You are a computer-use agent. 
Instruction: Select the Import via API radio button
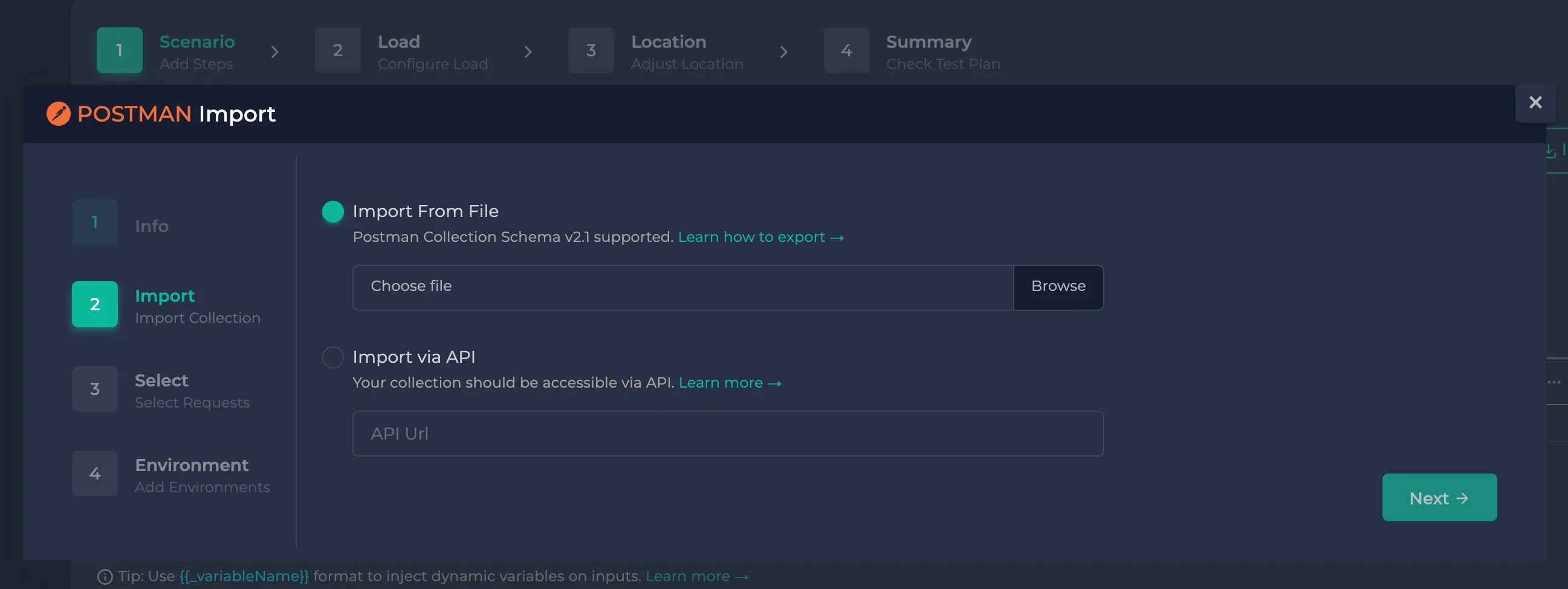(332, 357)
